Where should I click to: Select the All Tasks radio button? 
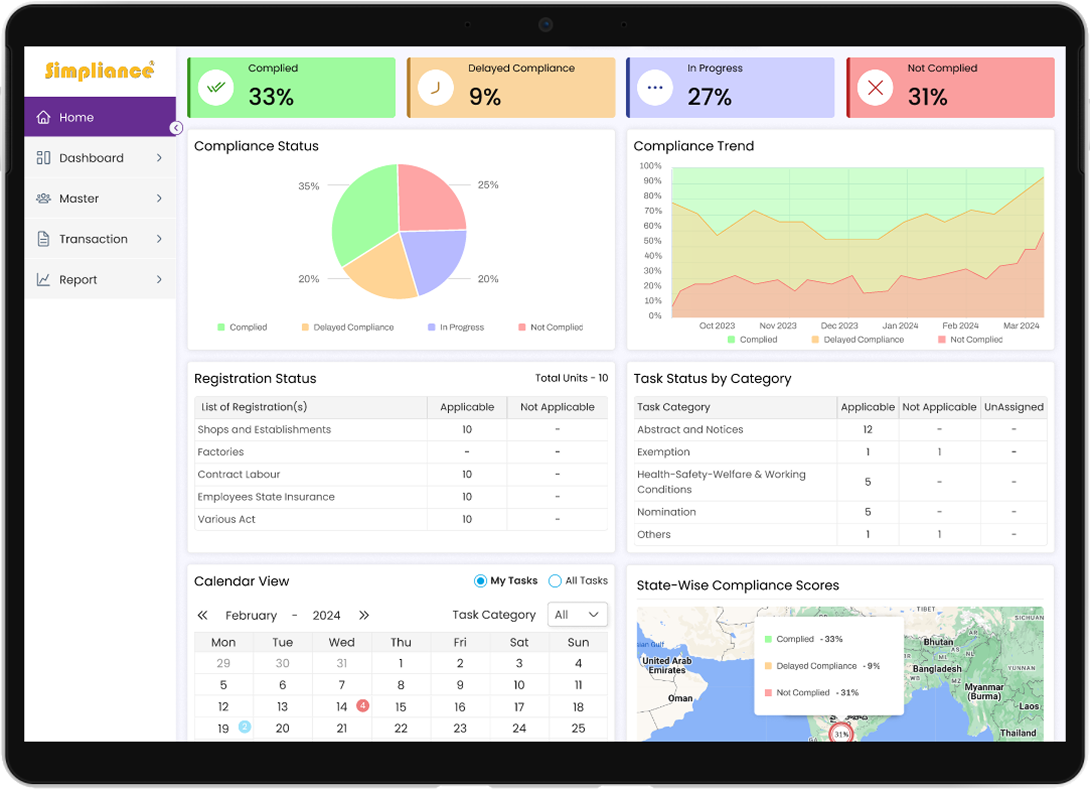[555, 581]
